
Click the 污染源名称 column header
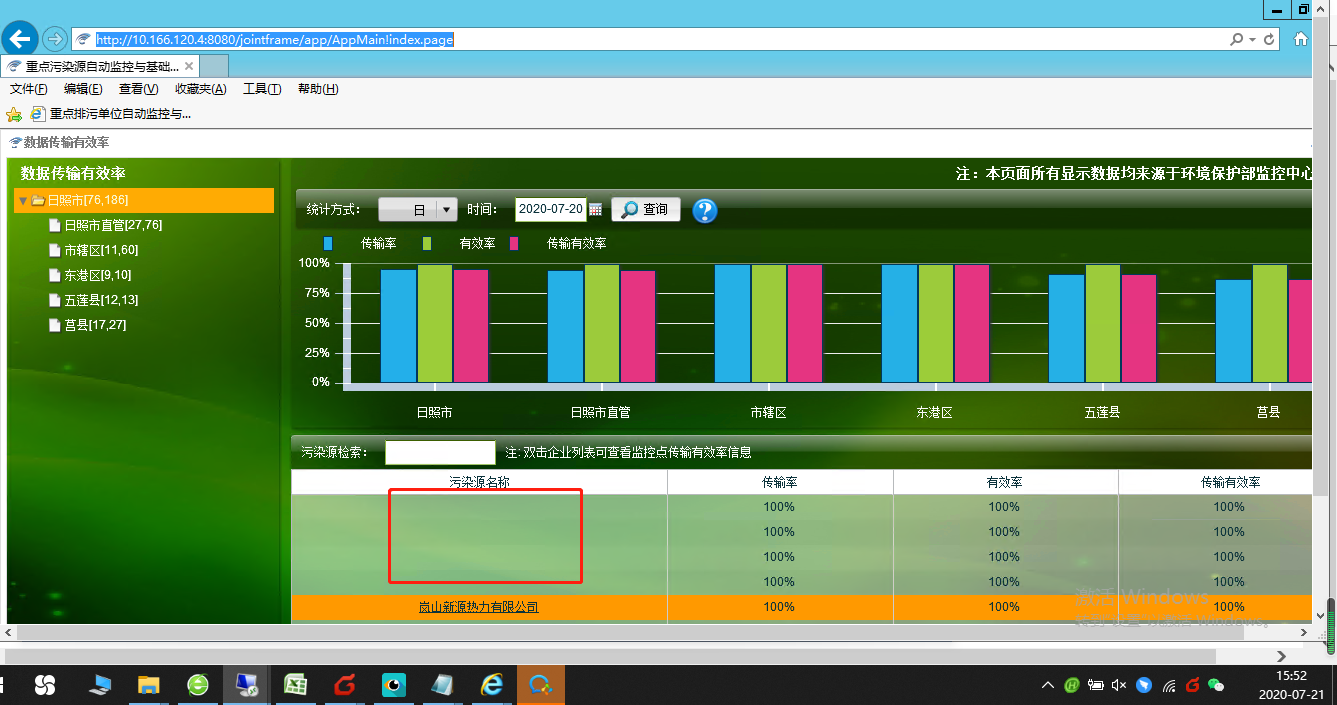coord(479,482)
